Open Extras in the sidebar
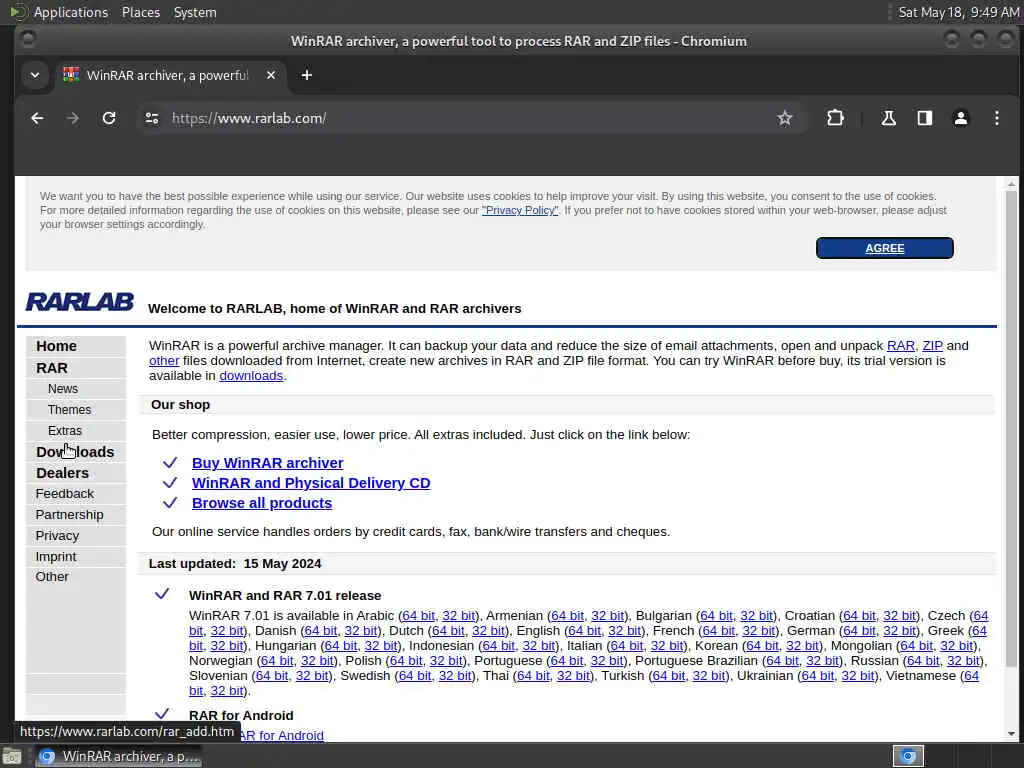 point(65,430)
